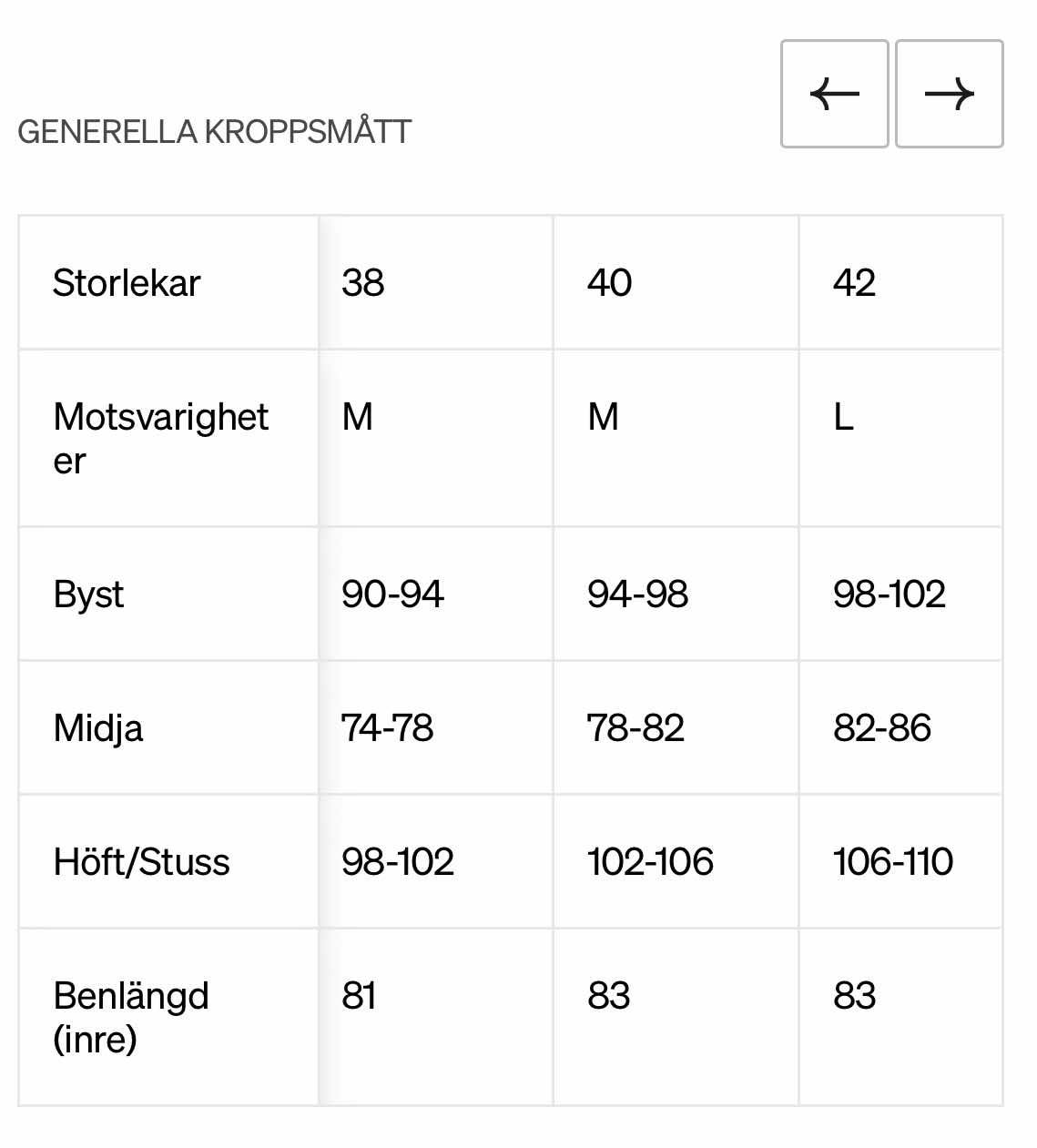Select the GENERELLA KROPPSMÅTT heading

[x=215, y=132]
